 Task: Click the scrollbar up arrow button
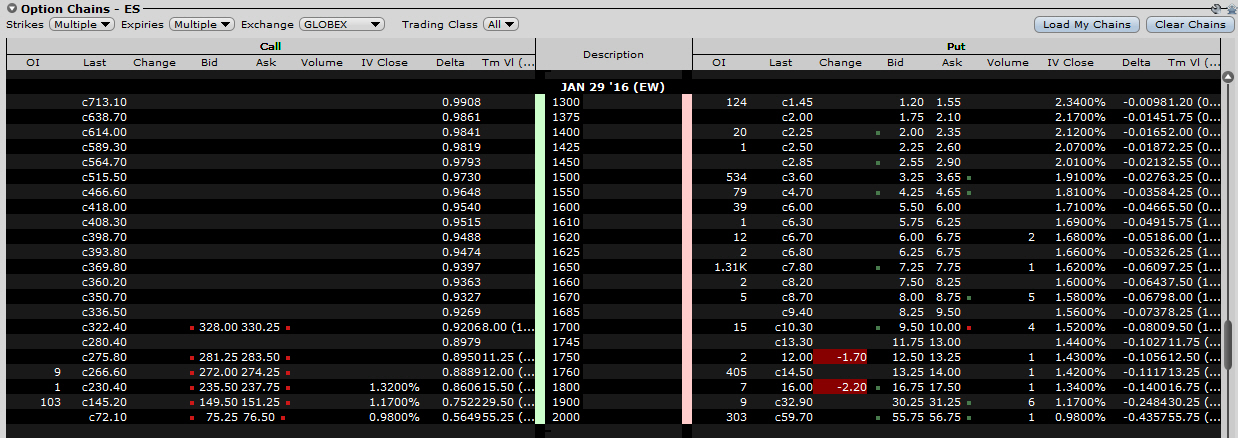click(x=1228, y=77)
